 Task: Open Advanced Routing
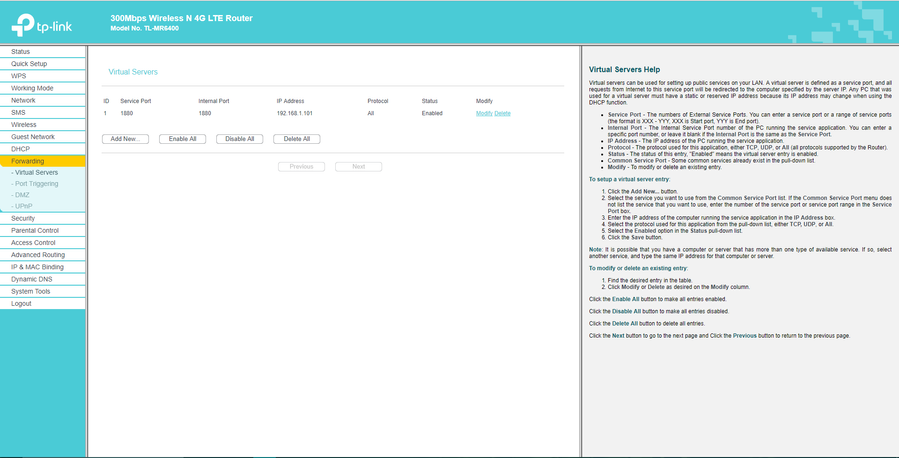42,255
